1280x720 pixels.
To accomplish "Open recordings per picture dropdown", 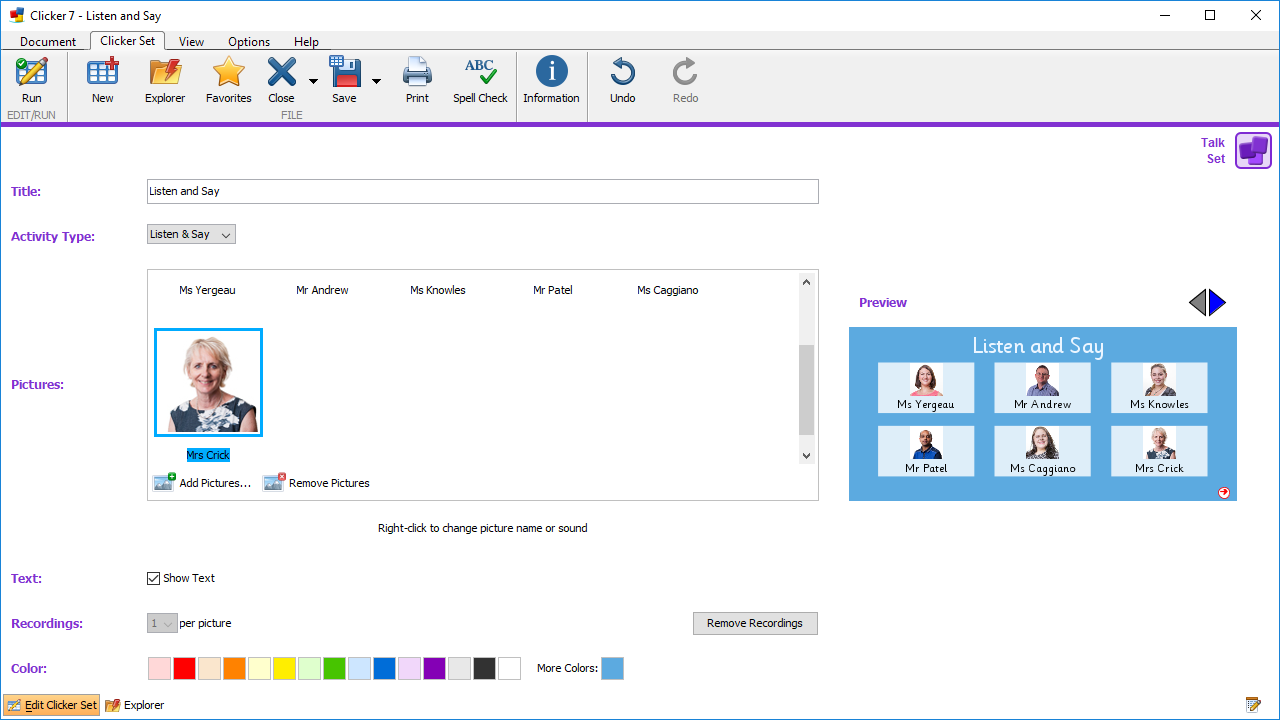I will point(162,623).
